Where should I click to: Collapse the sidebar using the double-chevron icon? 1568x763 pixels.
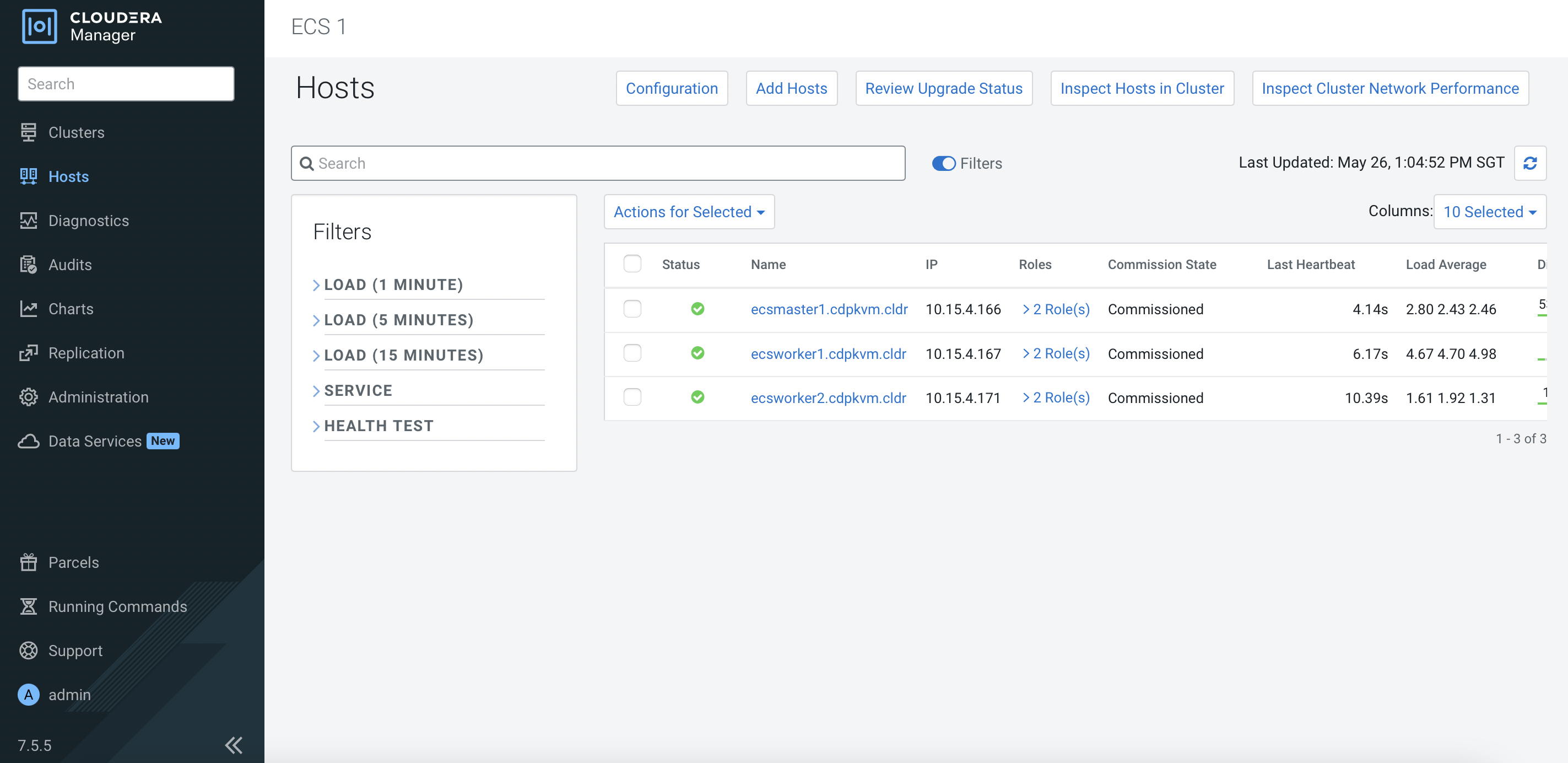click(x=233, y=745)
